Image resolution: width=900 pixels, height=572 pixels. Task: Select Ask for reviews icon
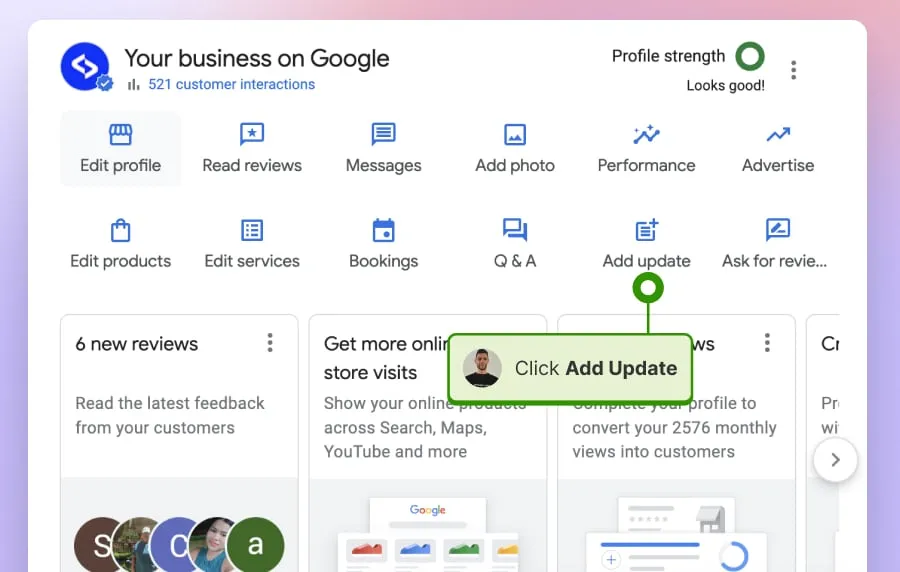[x=778, y=229]
